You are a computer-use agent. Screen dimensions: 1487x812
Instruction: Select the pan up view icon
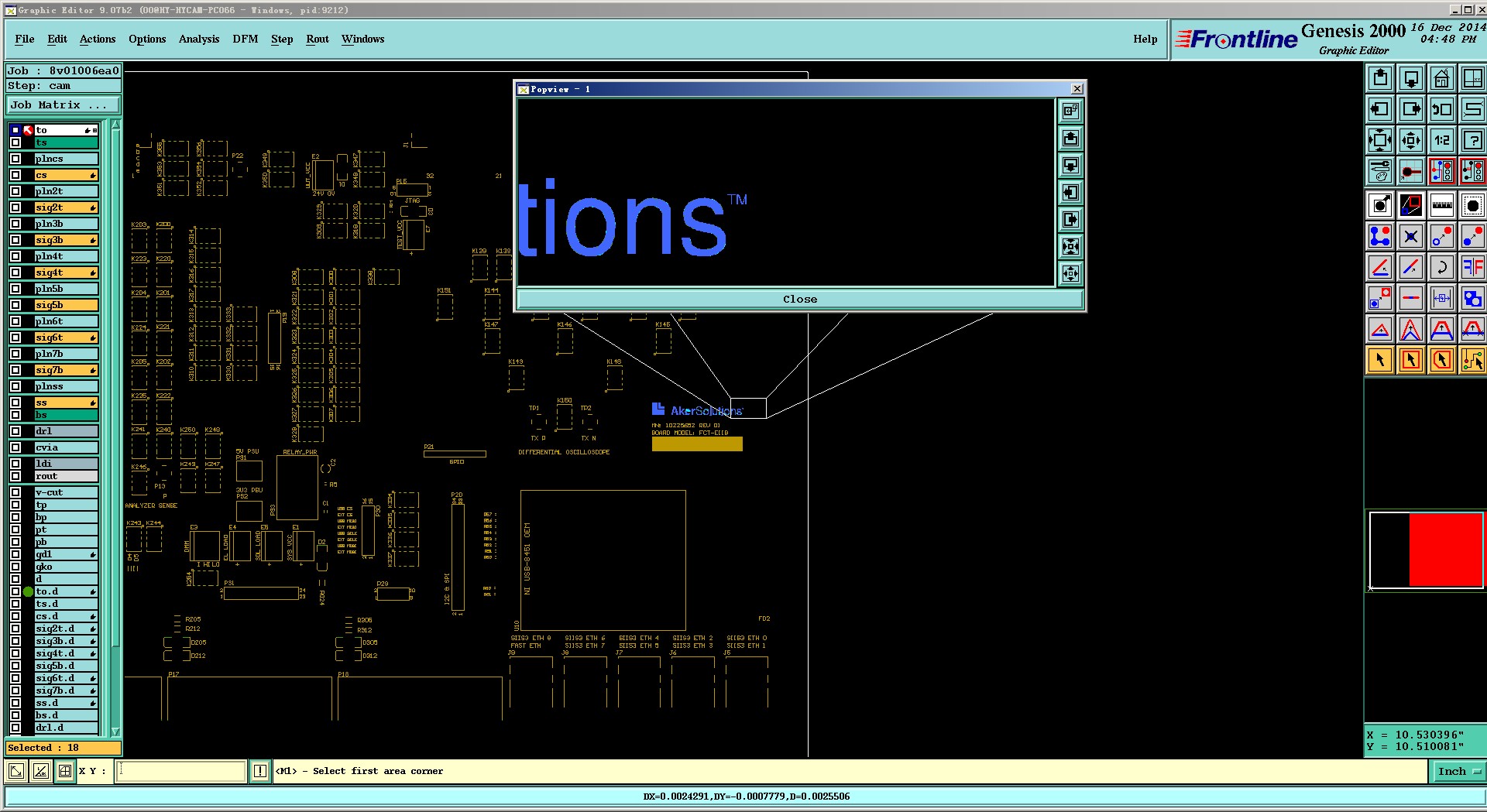coord(1380,78)
